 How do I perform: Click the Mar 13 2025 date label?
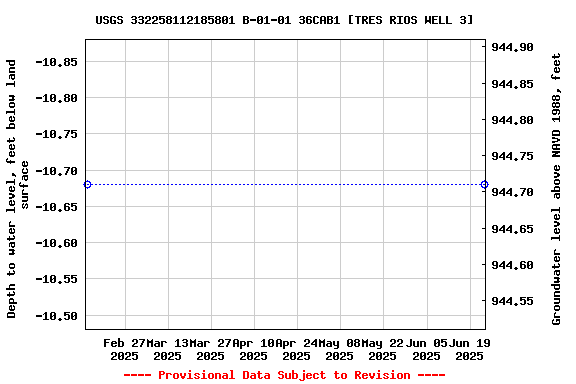pos(168,349)
